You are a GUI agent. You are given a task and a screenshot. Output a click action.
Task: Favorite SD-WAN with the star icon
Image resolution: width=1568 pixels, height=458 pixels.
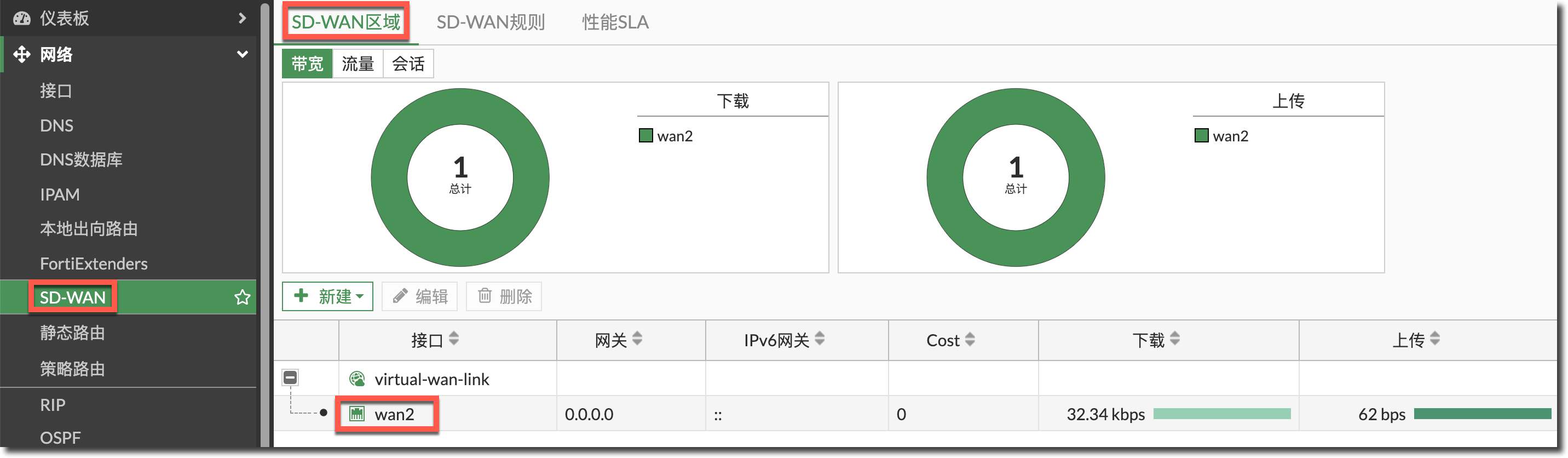(x=242, y=297)
